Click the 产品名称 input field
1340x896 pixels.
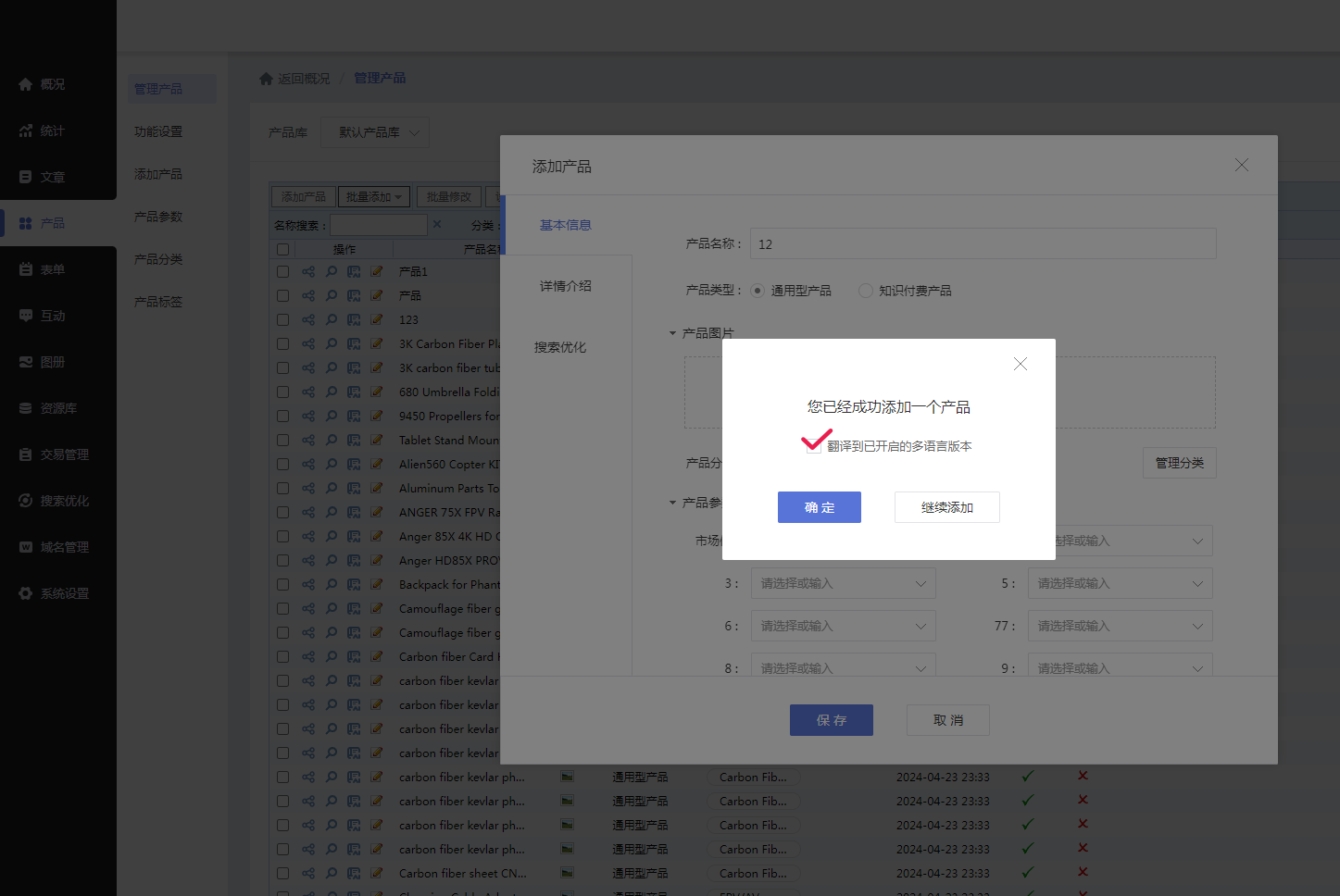(x=983, y=243)
